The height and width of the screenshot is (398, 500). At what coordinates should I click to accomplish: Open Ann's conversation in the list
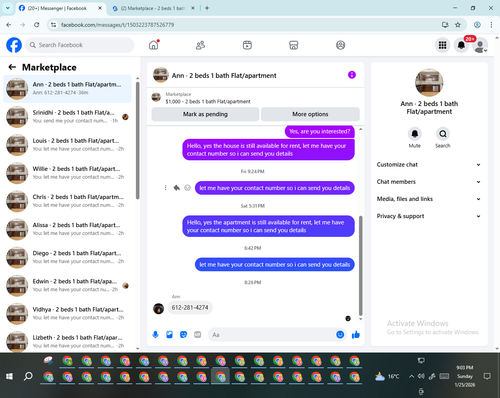tap(67, 89)
